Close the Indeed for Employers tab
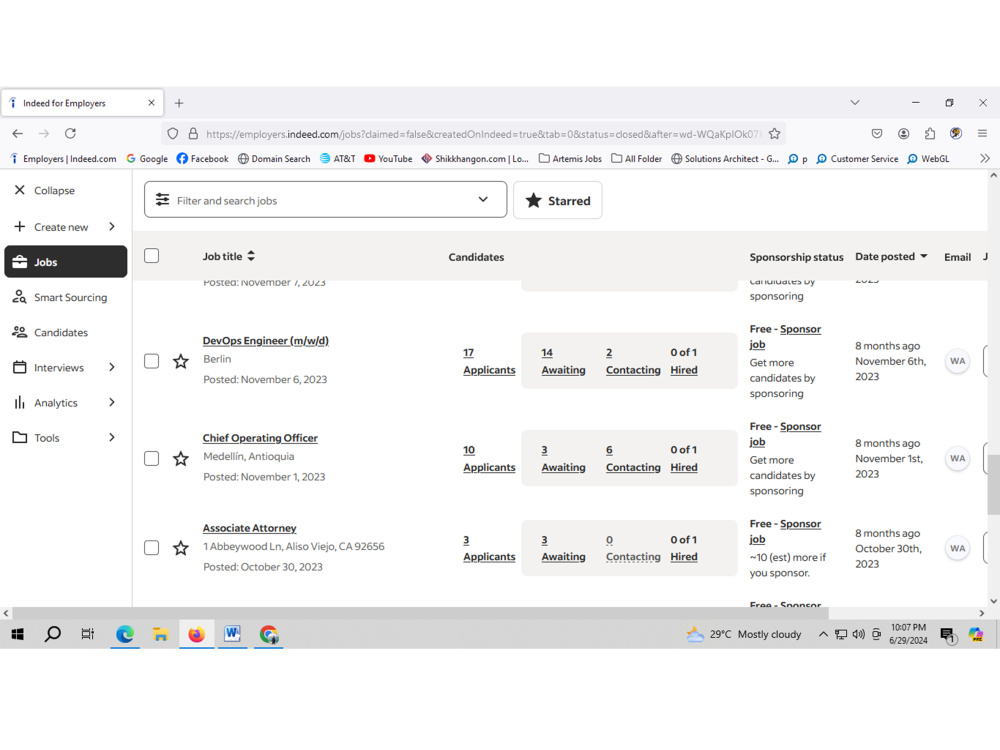The height and width of the screenshot is (750, 1000). [x=151, y=103]
